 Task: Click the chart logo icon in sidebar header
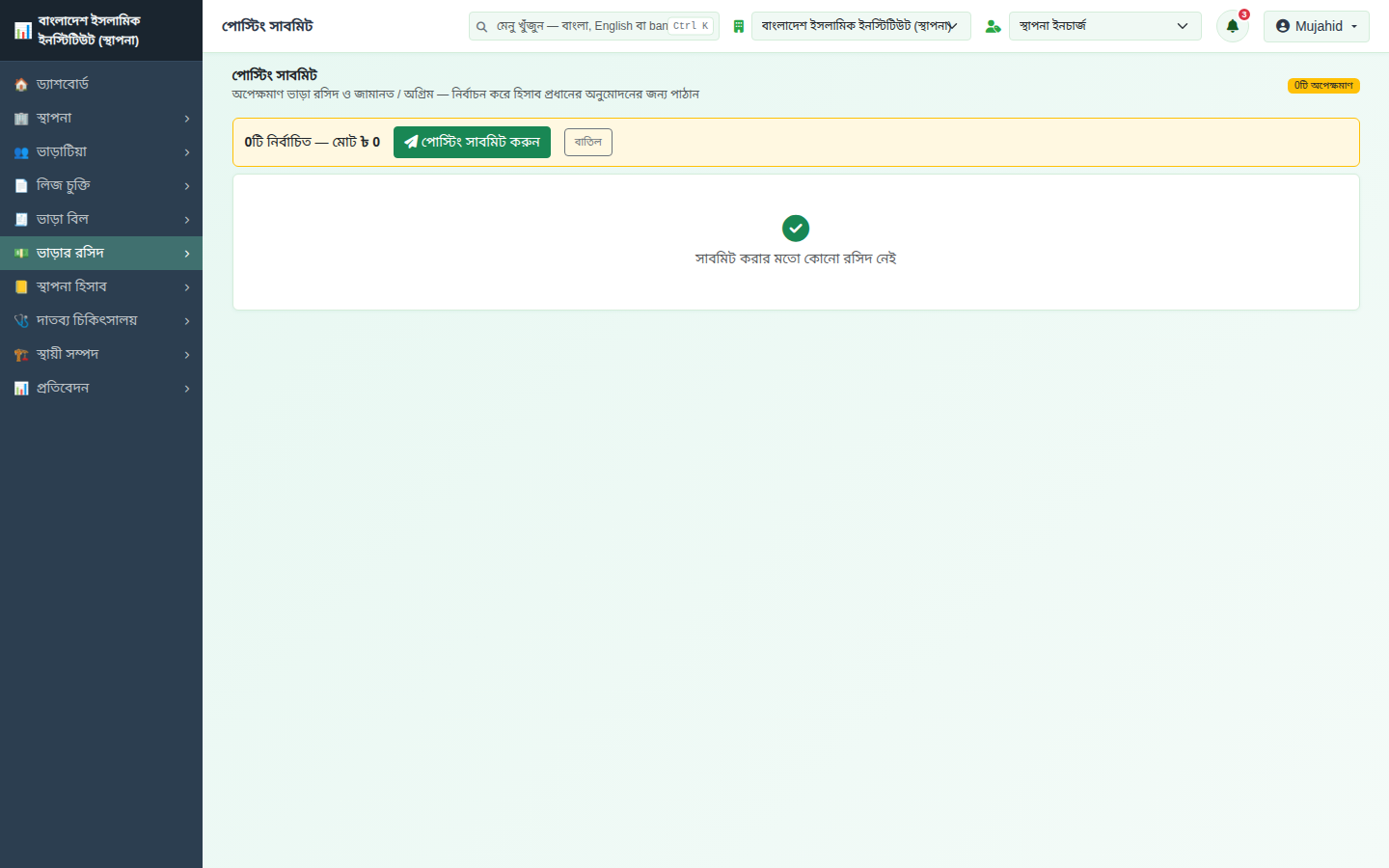23,31
